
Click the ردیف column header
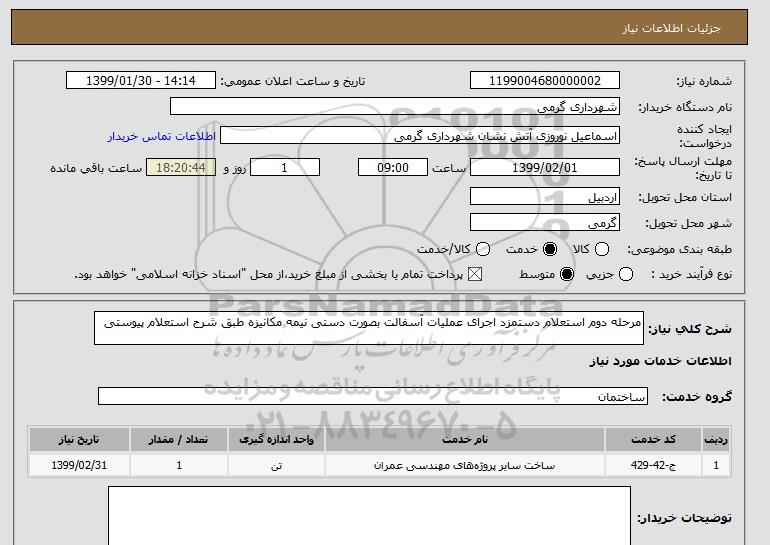716,439
